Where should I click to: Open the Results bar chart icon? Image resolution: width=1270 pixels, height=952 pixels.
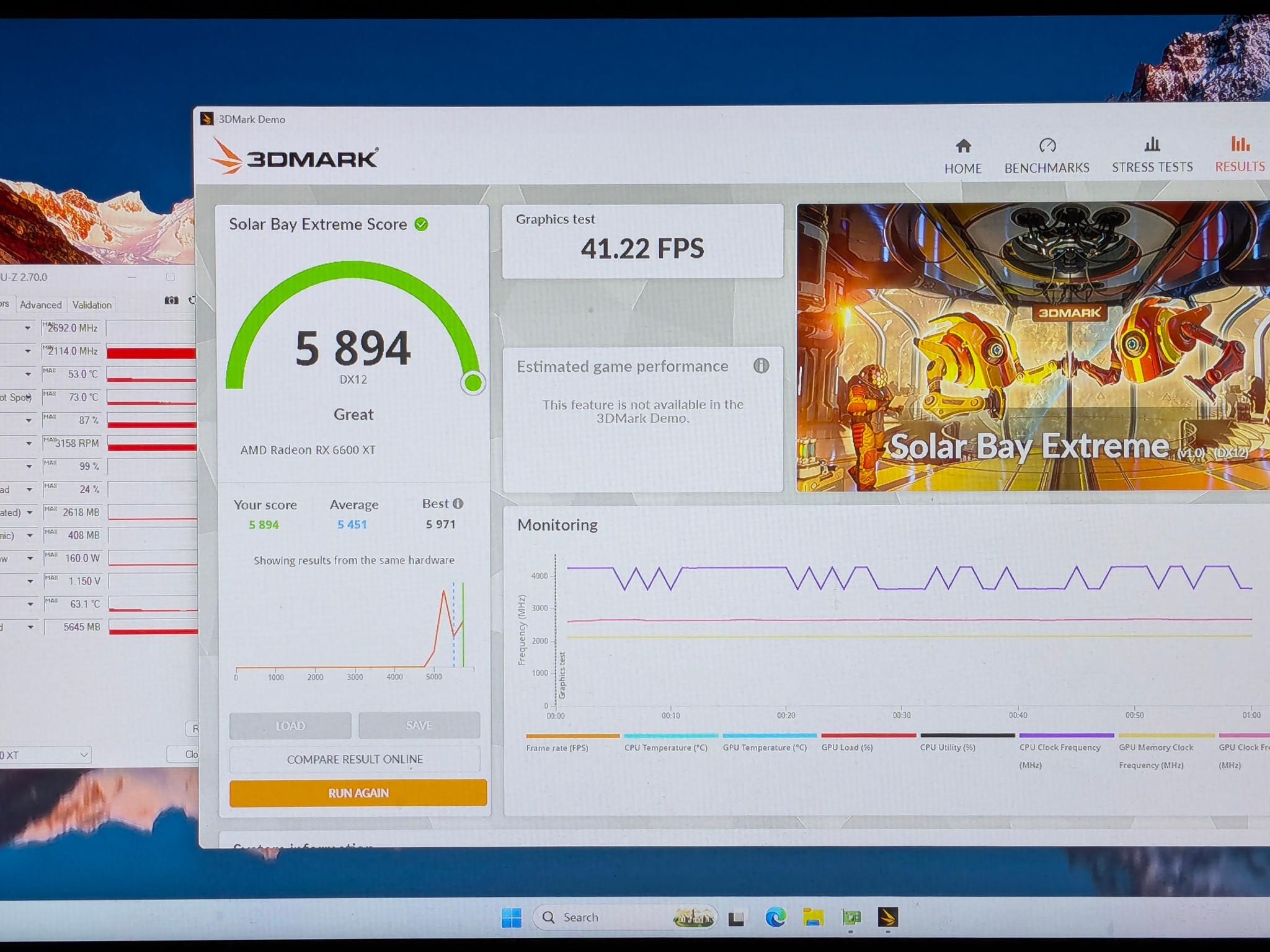[x=1240, y=144]
